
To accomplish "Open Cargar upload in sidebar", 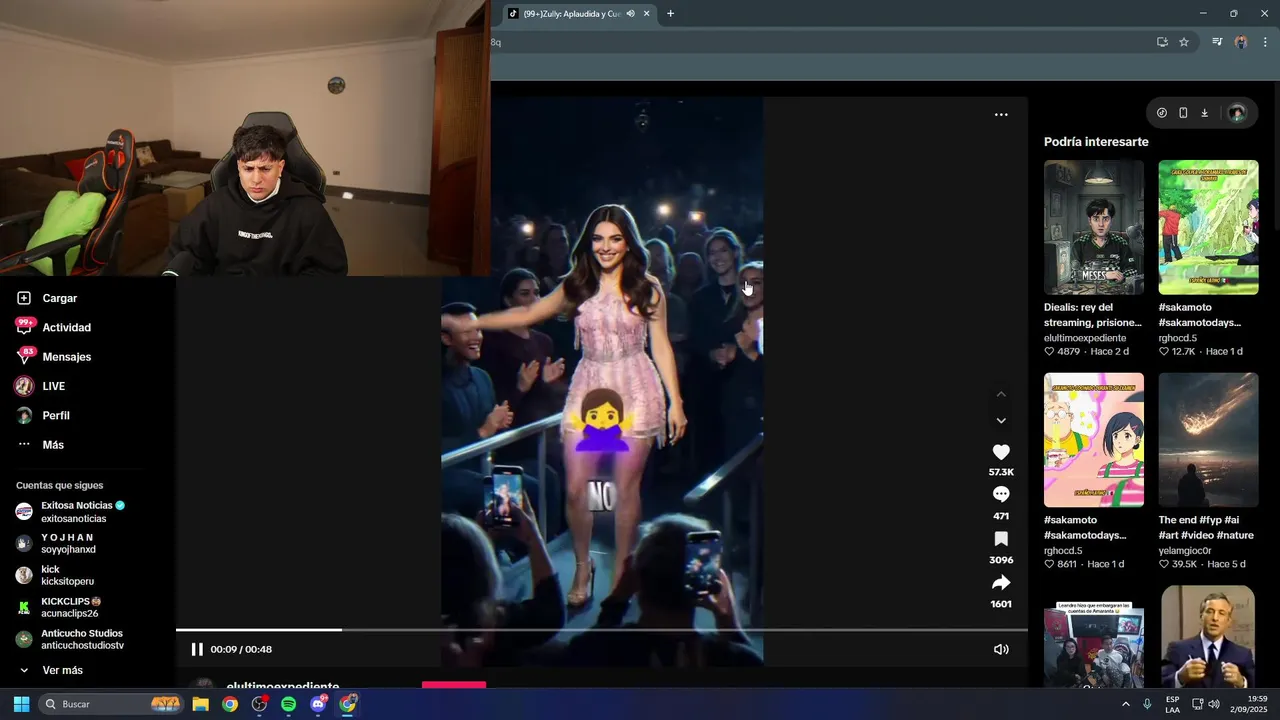I will point(47,298).
